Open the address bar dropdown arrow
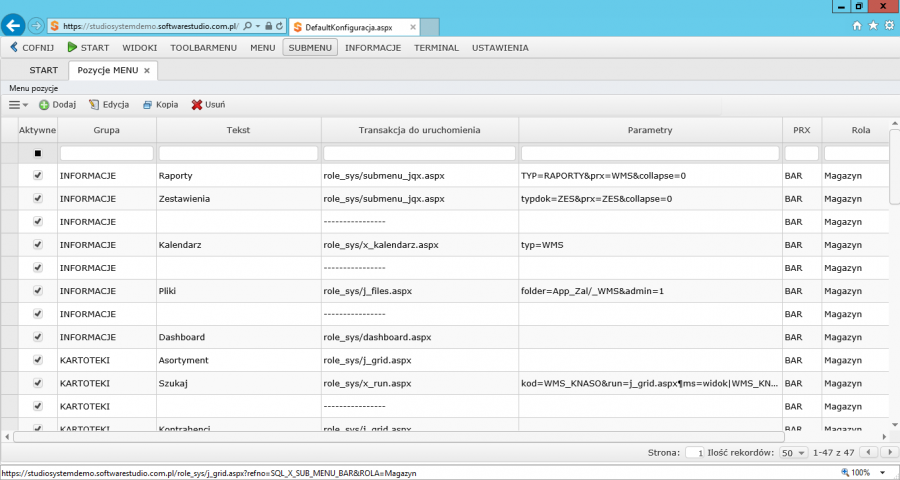900x480 pixels. (258, 26)
